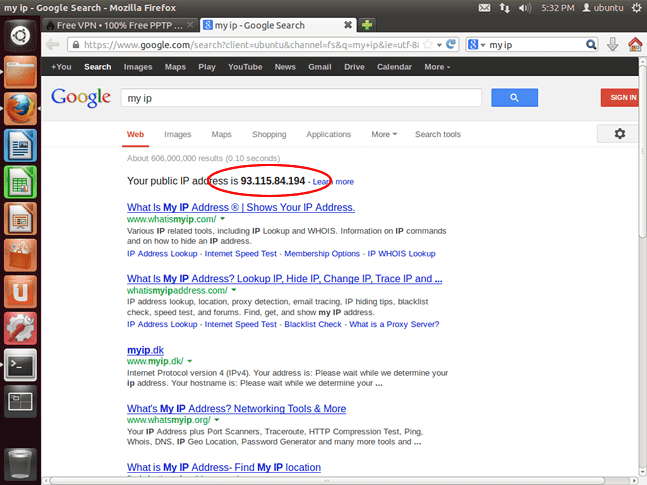Open System Settings wrench icon
Screen dimensions: 647x485
[x=20, y=329]
